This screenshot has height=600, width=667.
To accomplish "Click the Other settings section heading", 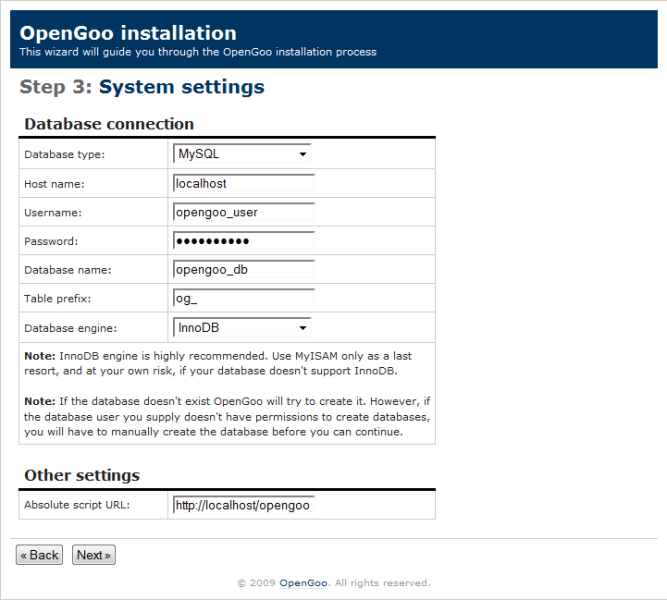I will pyautogui.click(x=82, y=475).
